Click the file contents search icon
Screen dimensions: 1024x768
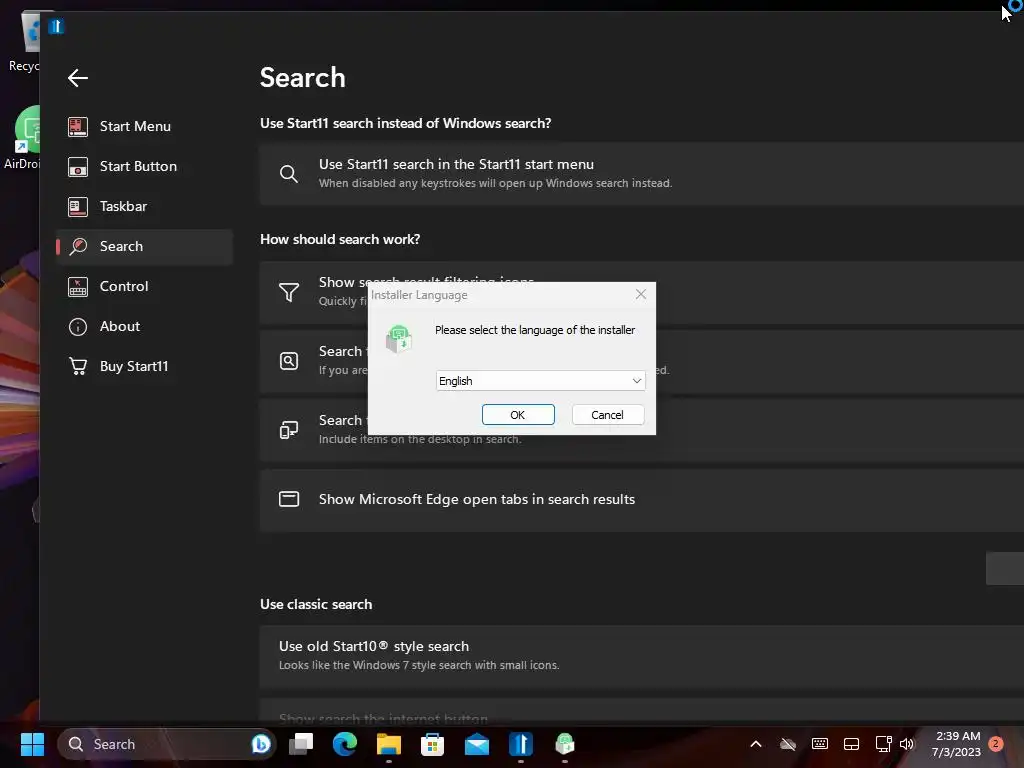(x=289, y=360)
